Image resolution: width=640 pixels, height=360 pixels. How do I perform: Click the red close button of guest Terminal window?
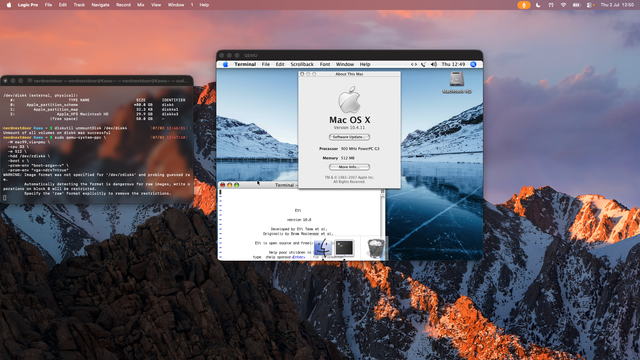[x=222, y=185]
